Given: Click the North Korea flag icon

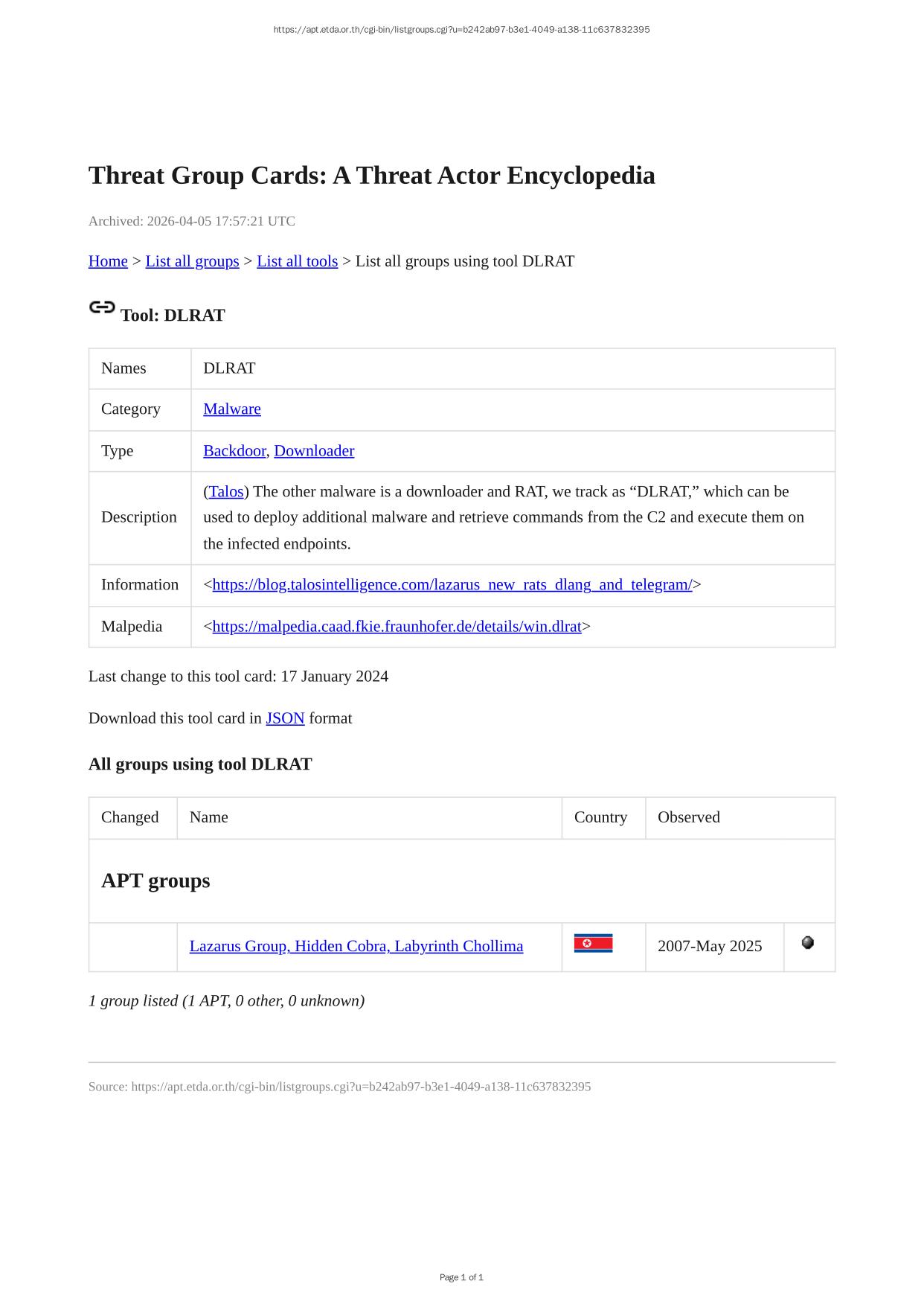Looking at the screenshot, I should point(593,944).
